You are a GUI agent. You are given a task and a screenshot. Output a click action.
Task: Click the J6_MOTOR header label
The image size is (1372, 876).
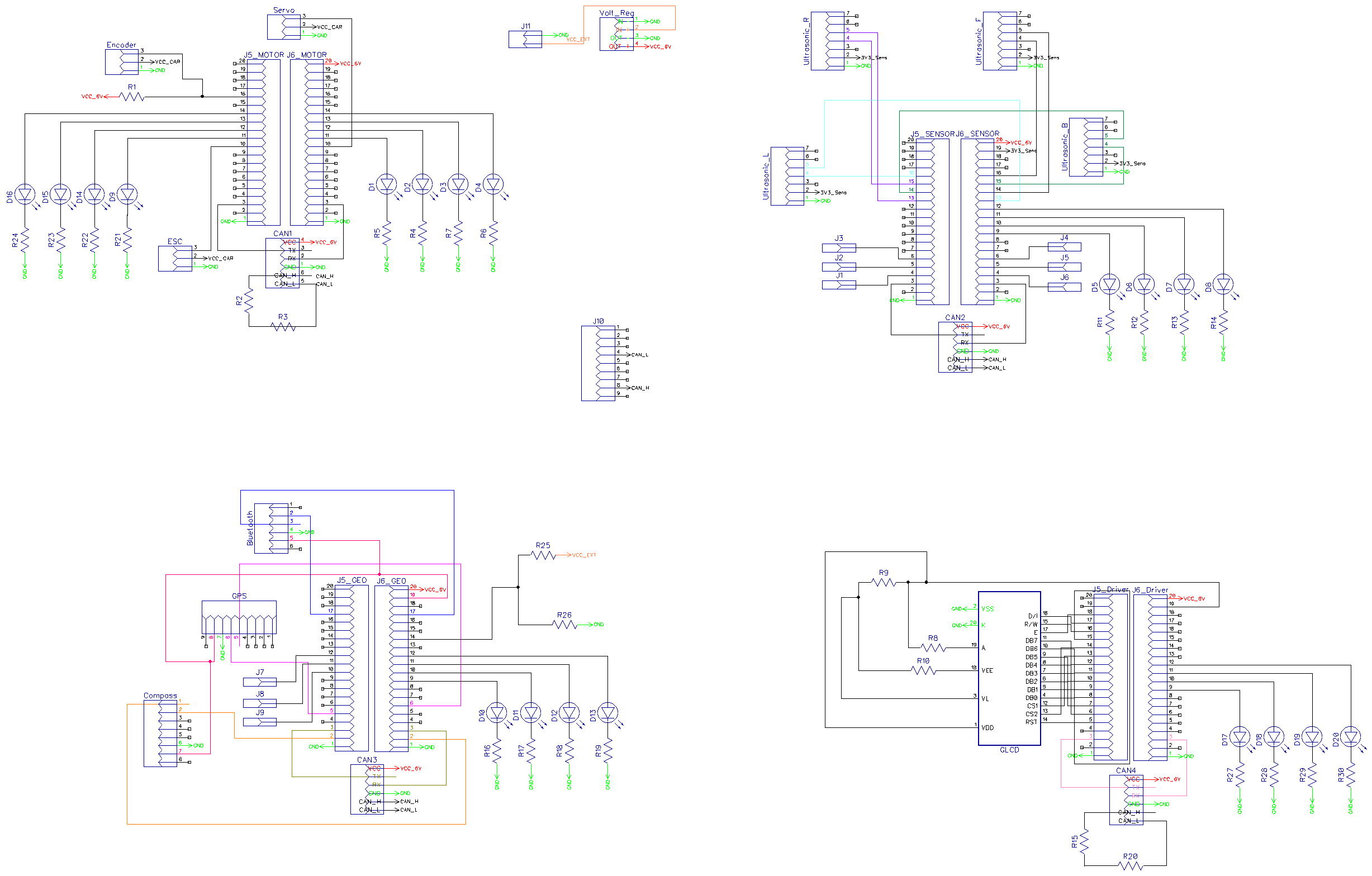pyautogui.click(x=307, y=55)
